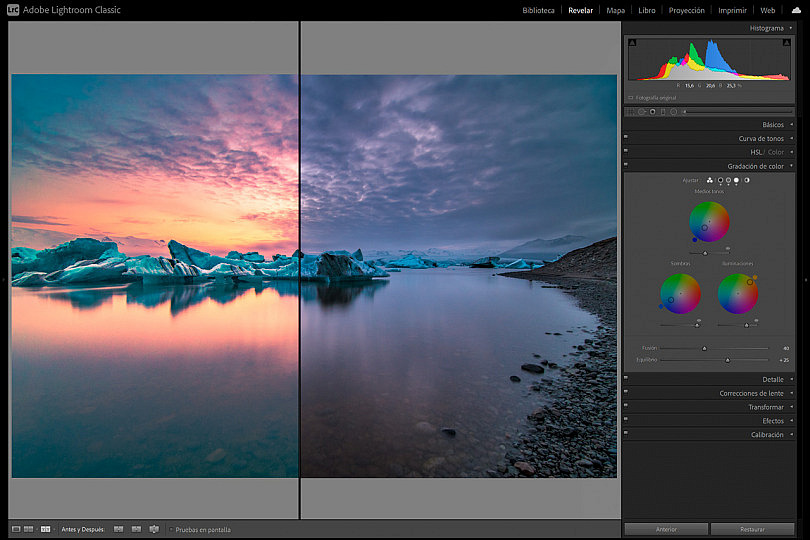The image size is (810, 540).
Task: Click the Anterior button
Action: click(x=666, y=529)
